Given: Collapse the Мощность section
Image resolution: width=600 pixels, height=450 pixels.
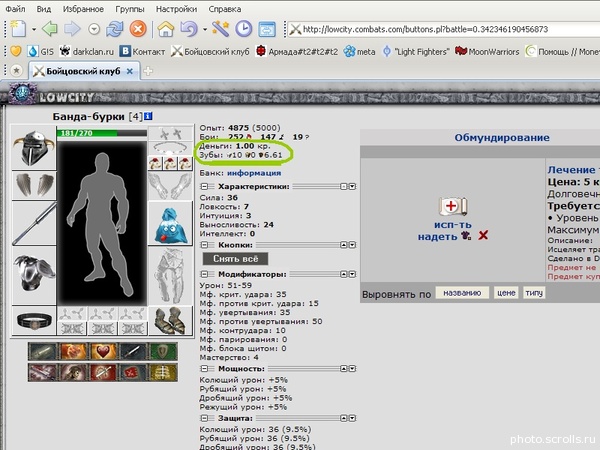Looking at the screenshot, I should tap(205, 368).
